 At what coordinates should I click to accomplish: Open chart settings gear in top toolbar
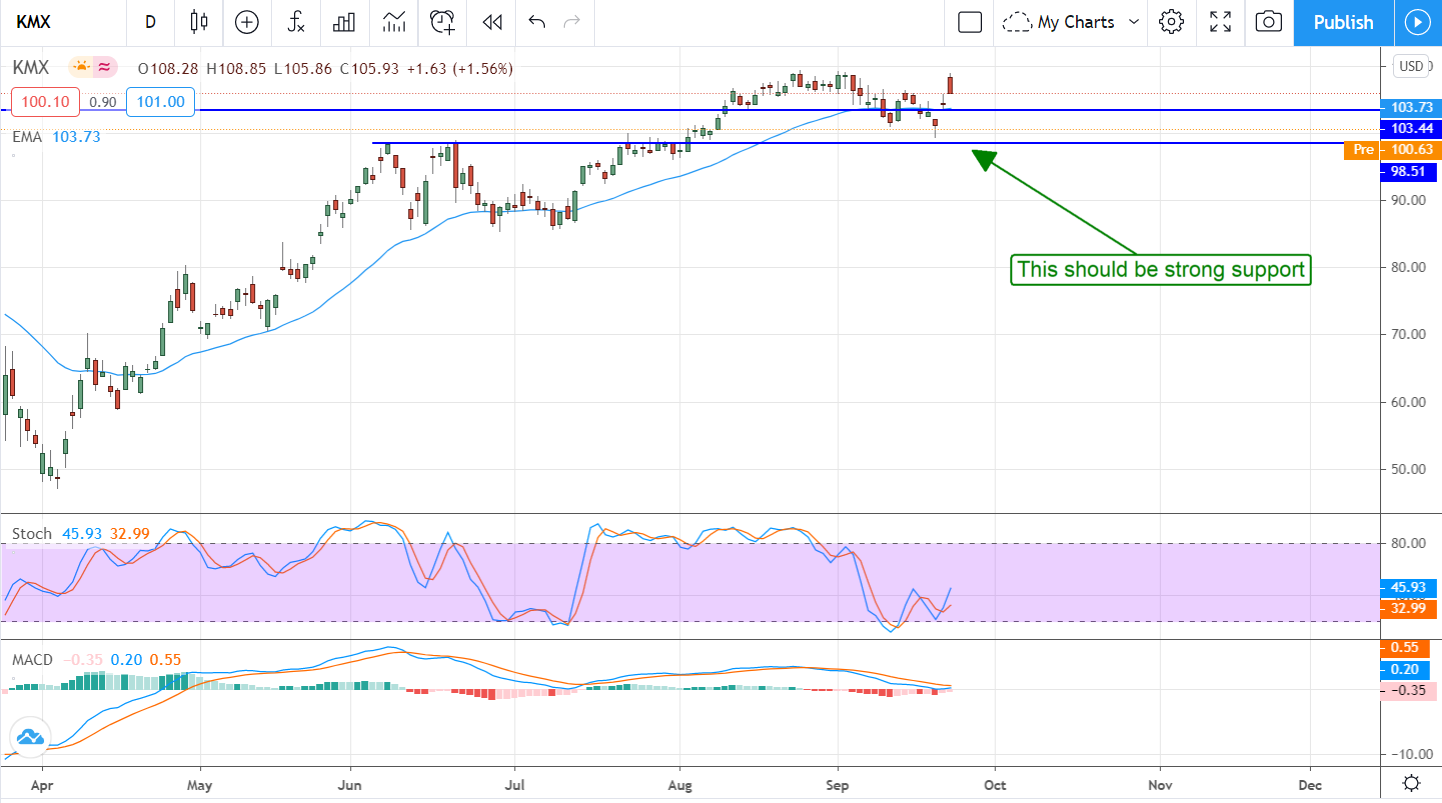(1172, 22)
